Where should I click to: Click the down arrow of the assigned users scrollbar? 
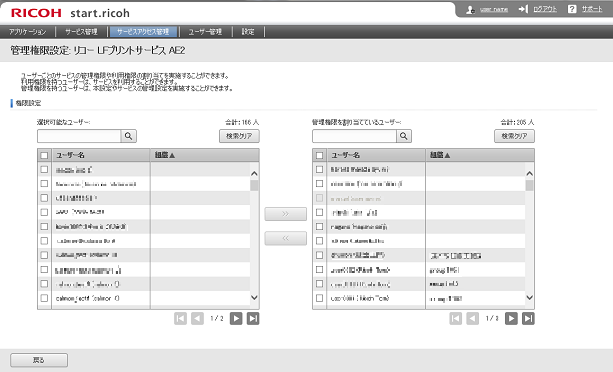coord(529,298)
